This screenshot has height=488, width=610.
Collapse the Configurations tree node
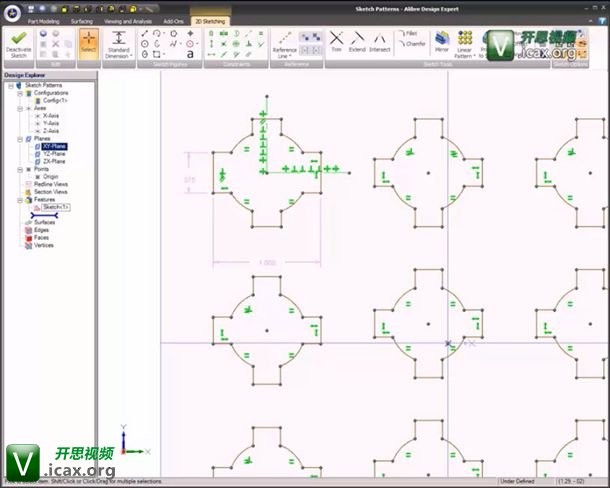[20, 93]
